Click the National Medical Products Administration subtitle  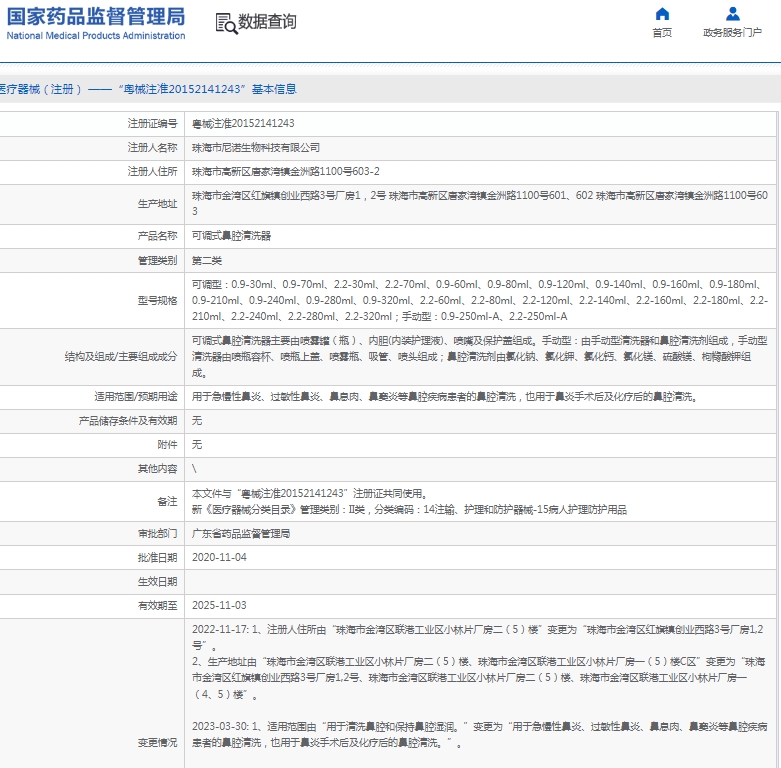point(95,36)
